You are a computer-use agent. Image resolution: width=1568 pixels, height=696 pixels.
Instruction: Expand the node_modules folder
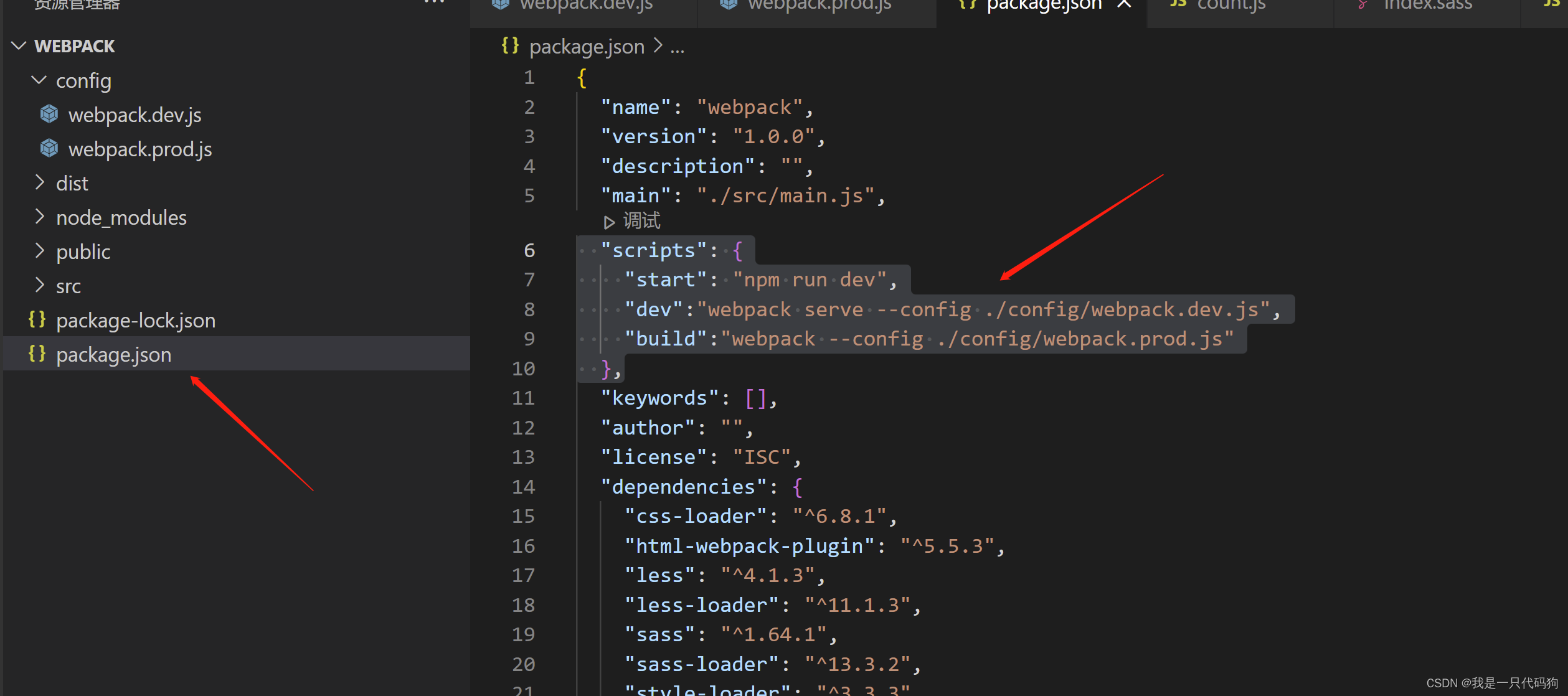tap(39, 217)
